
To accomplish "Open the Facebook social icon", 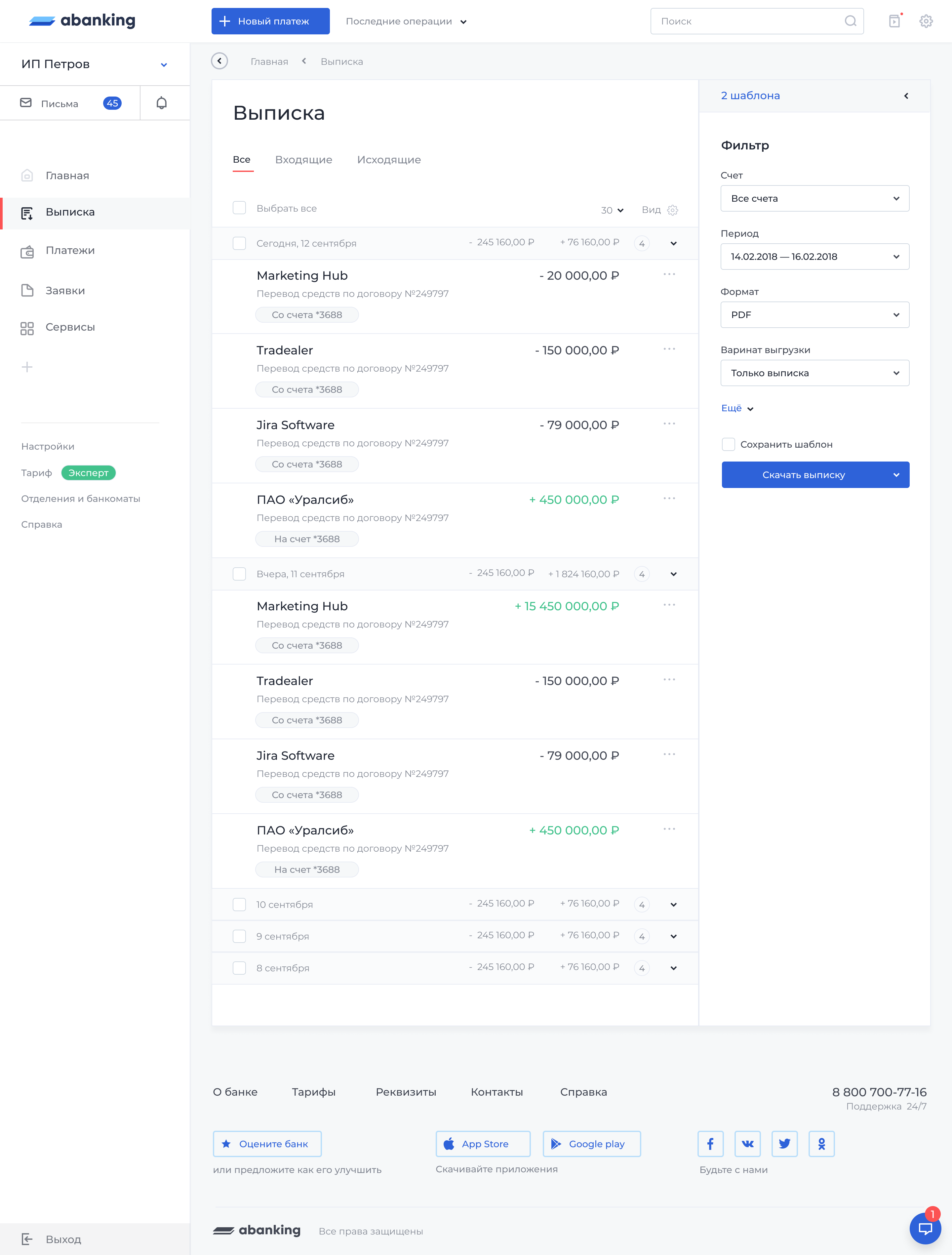I will 710,1144.
